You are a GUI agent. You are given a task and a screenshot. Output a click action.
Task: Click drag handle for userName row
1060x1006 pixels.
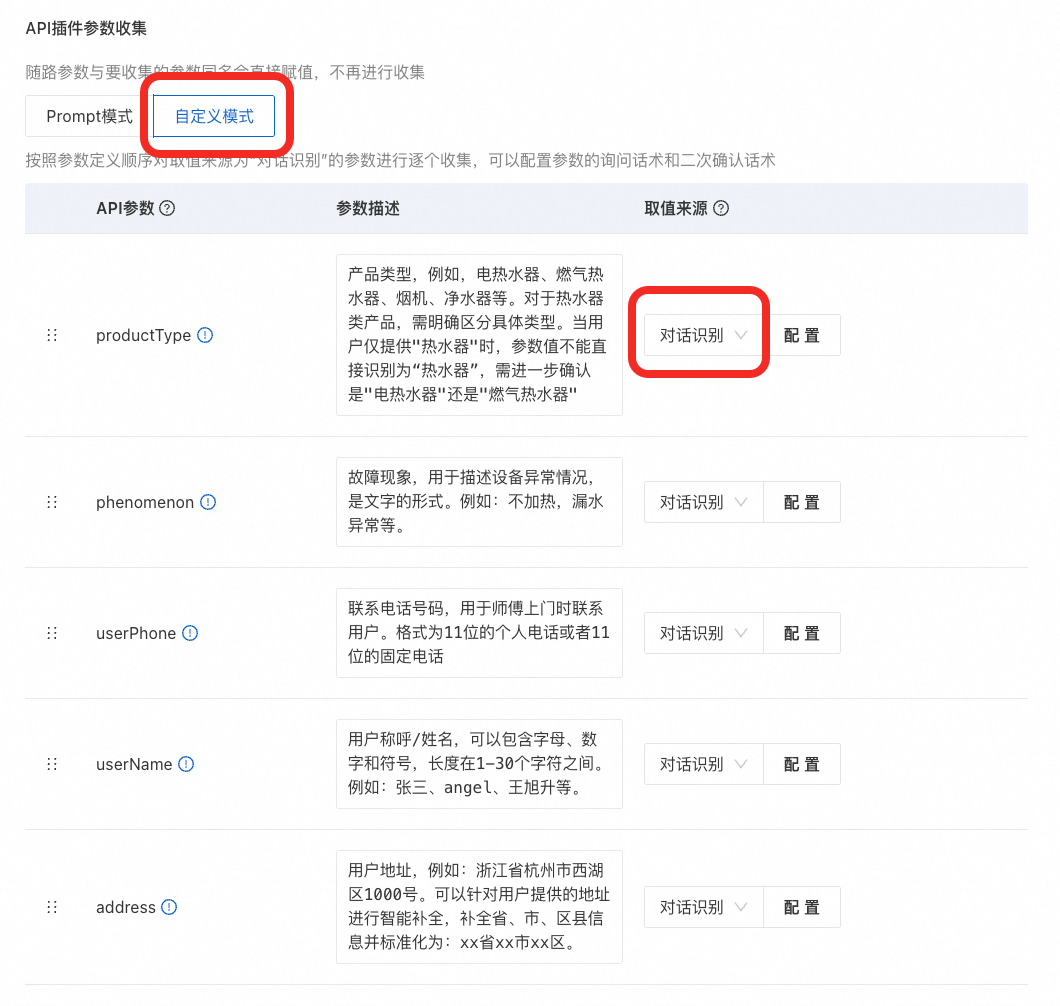52,765
